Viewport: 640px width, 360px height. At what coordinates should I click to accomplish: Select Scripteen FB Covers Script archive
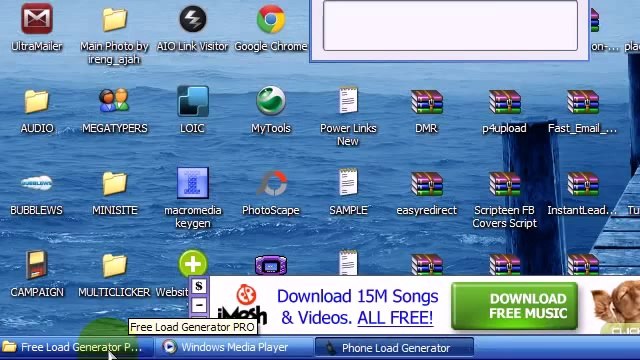(x=504, y=184)
